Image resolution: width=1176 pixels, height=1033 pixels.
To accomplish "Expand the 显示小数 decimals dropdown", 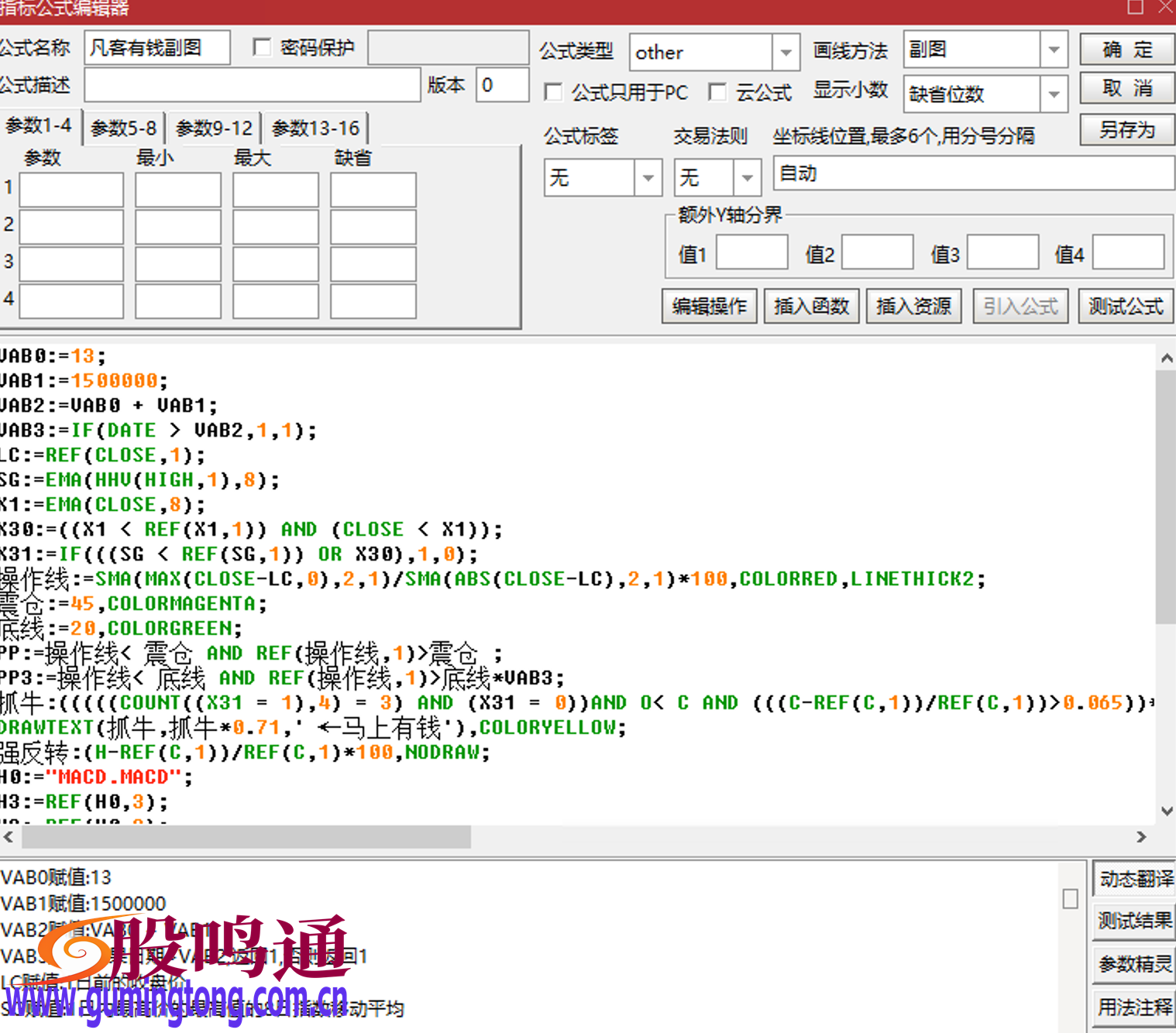I will (1054, 94).
